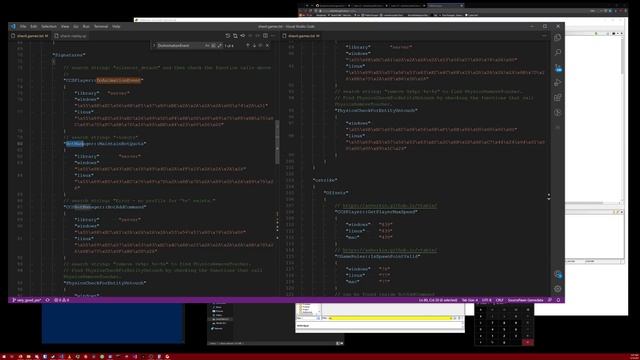Click the notifications bell in status bar
This screenshot has height=360, width=640.
coord(558,300)
